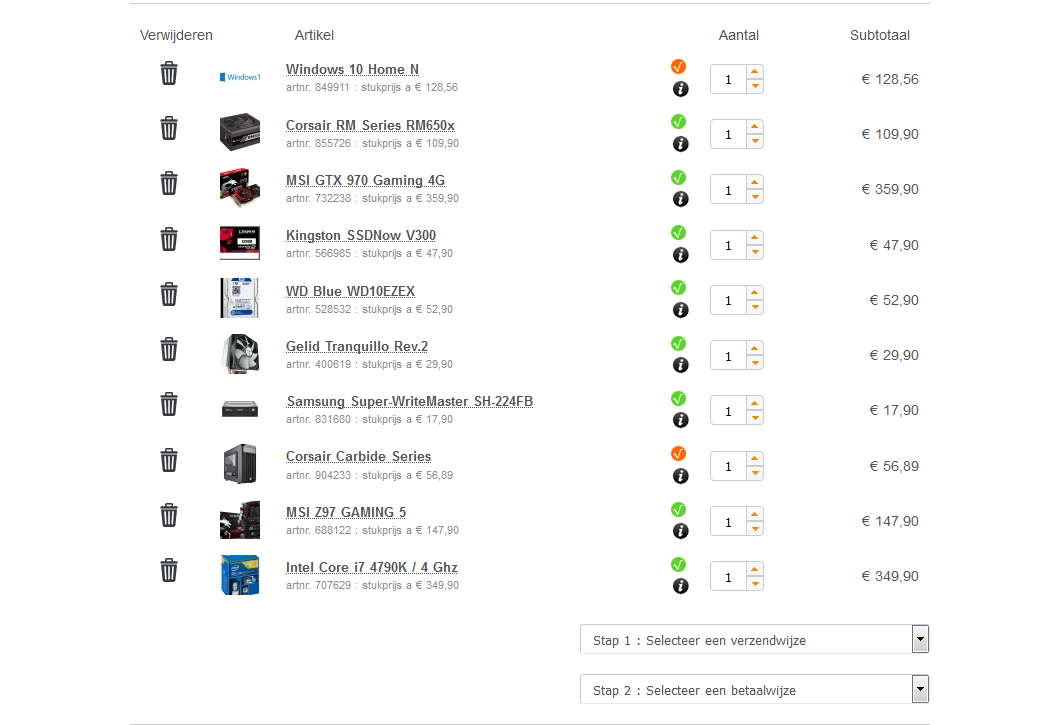1055x725 pixels.
Task: Click trash icon for Corsair Carbide Series
Action: coord(169,461)
